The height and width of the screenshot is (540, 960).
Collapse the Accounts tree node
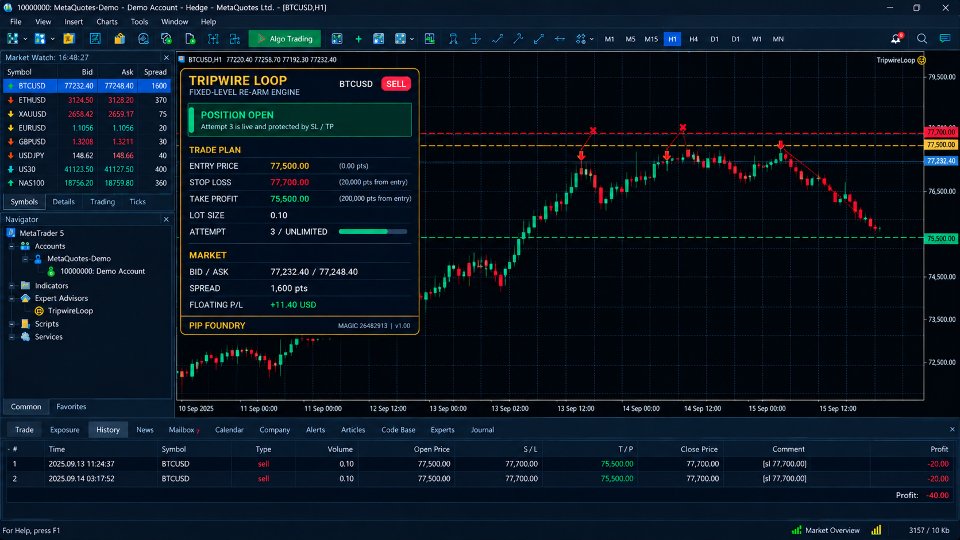point(12,246)
